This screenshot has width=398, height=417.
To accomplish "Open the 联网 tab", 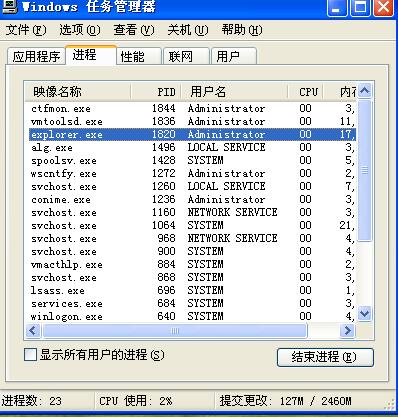I will point(186,56).
